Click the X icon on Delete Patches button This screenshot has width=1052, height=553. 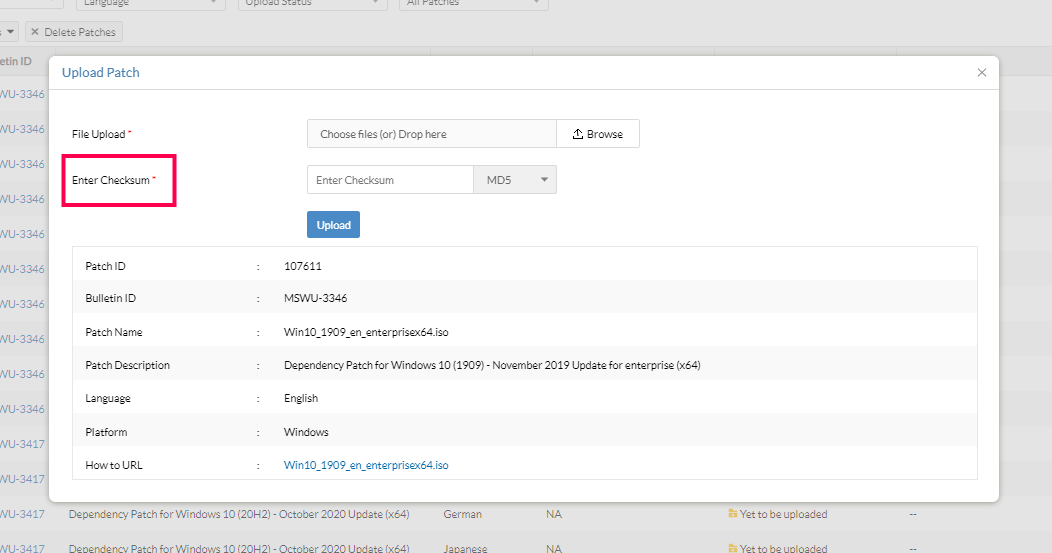[35, 32]
